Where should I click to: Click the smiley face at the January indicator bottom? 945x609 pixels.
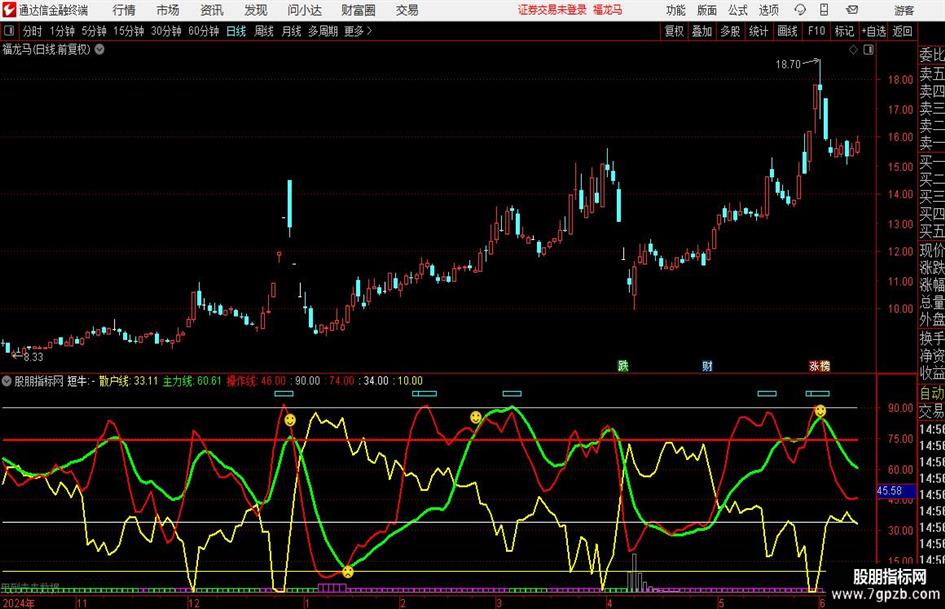coord(348,572)
